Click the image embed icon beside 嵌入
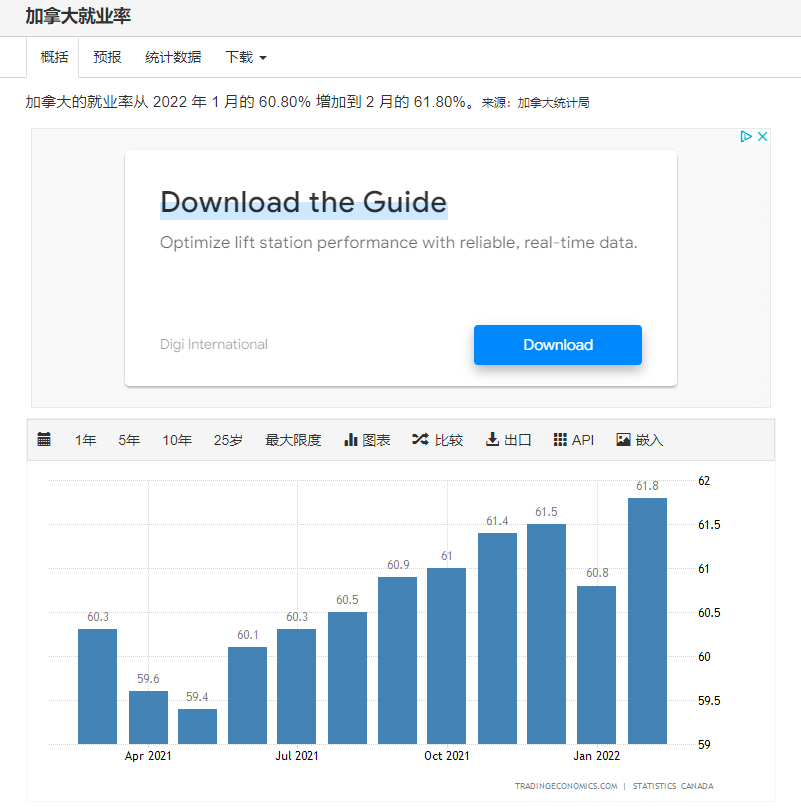Image resolution: width=801 pixels, height=808 pixels. click(623, 440)
